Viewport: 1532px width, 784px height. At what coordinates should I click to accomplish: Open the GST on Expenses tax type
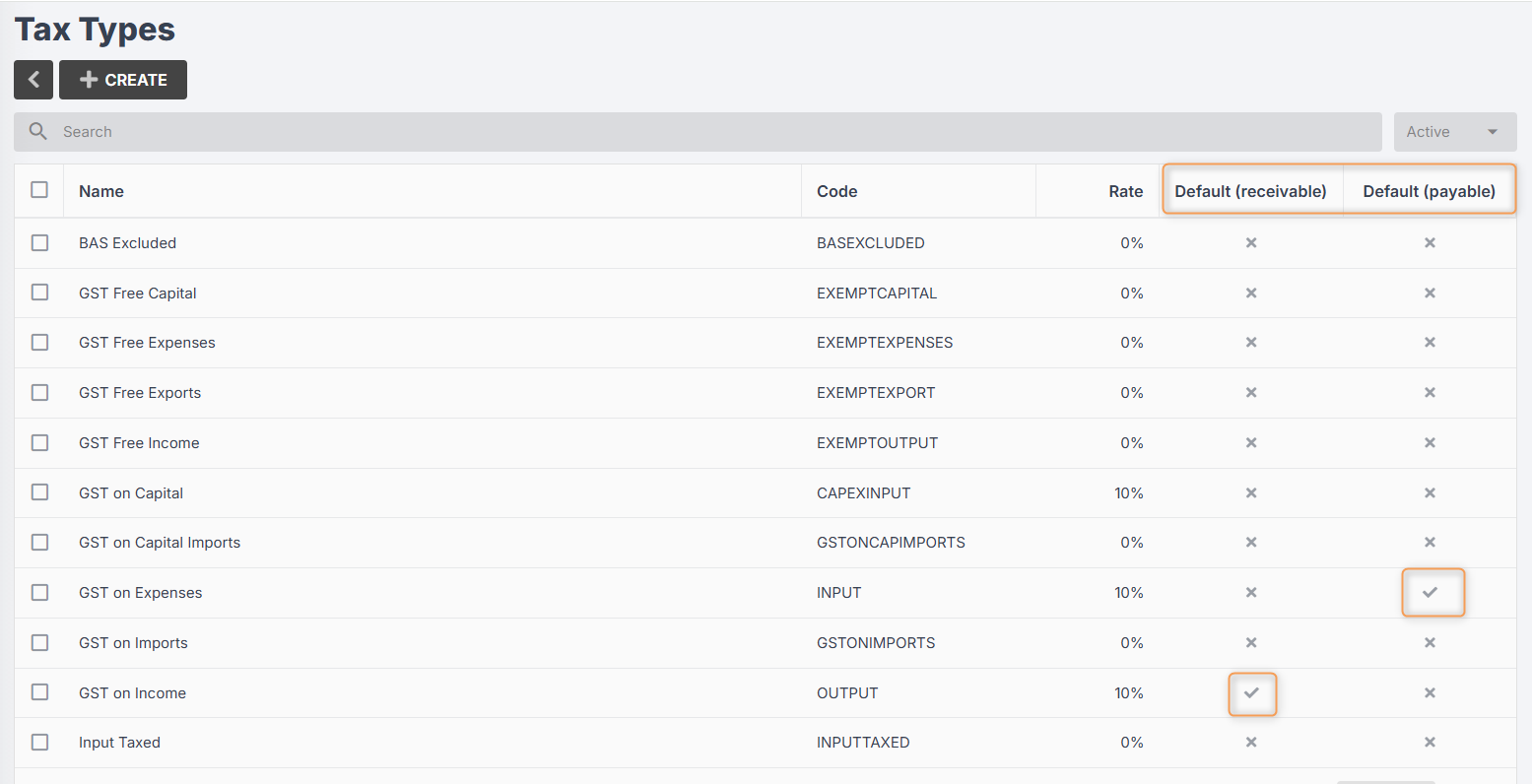coord(141,592)
